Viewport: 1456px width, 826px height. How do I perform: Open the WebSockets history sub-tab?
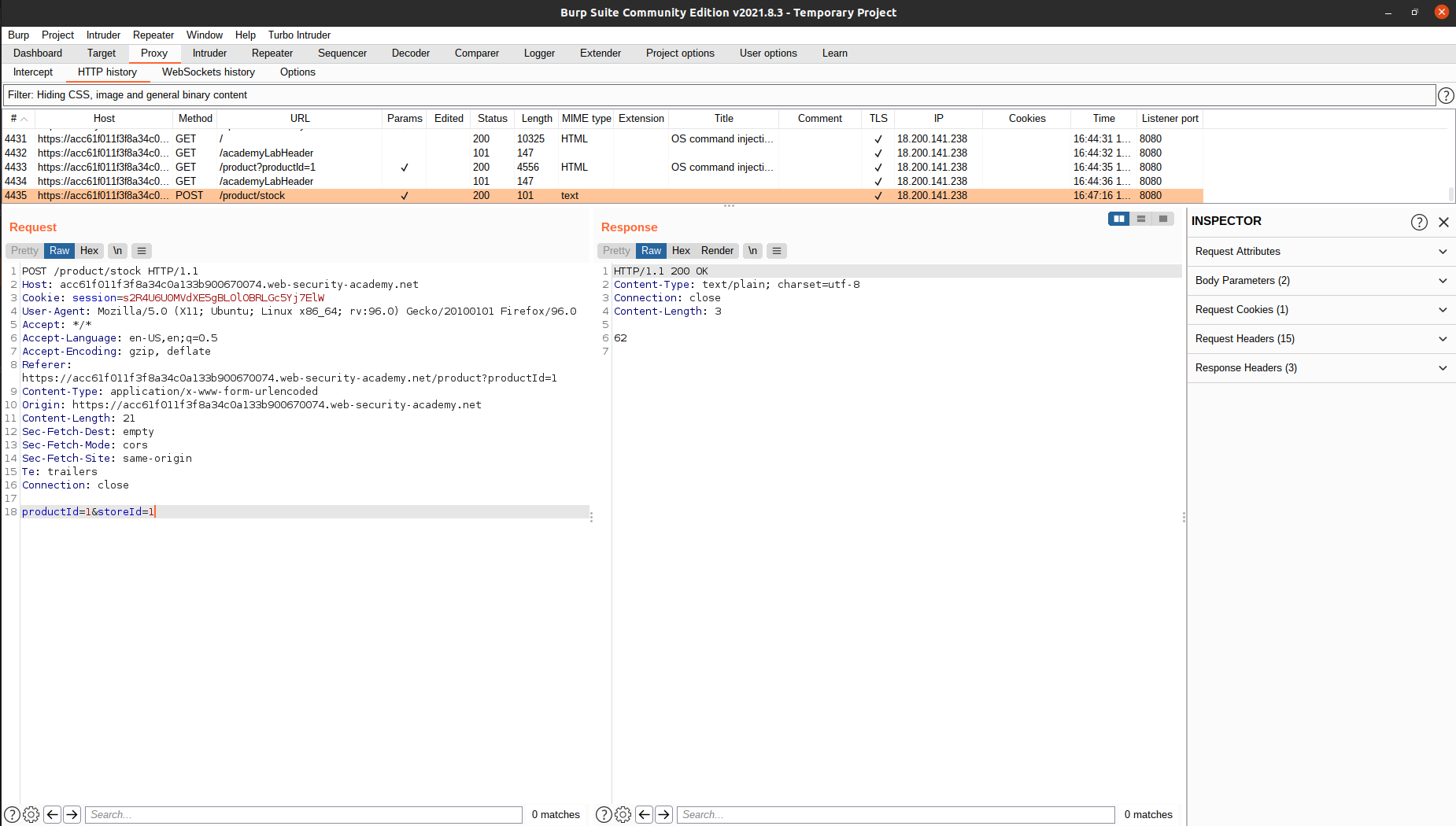pos(209,72)
